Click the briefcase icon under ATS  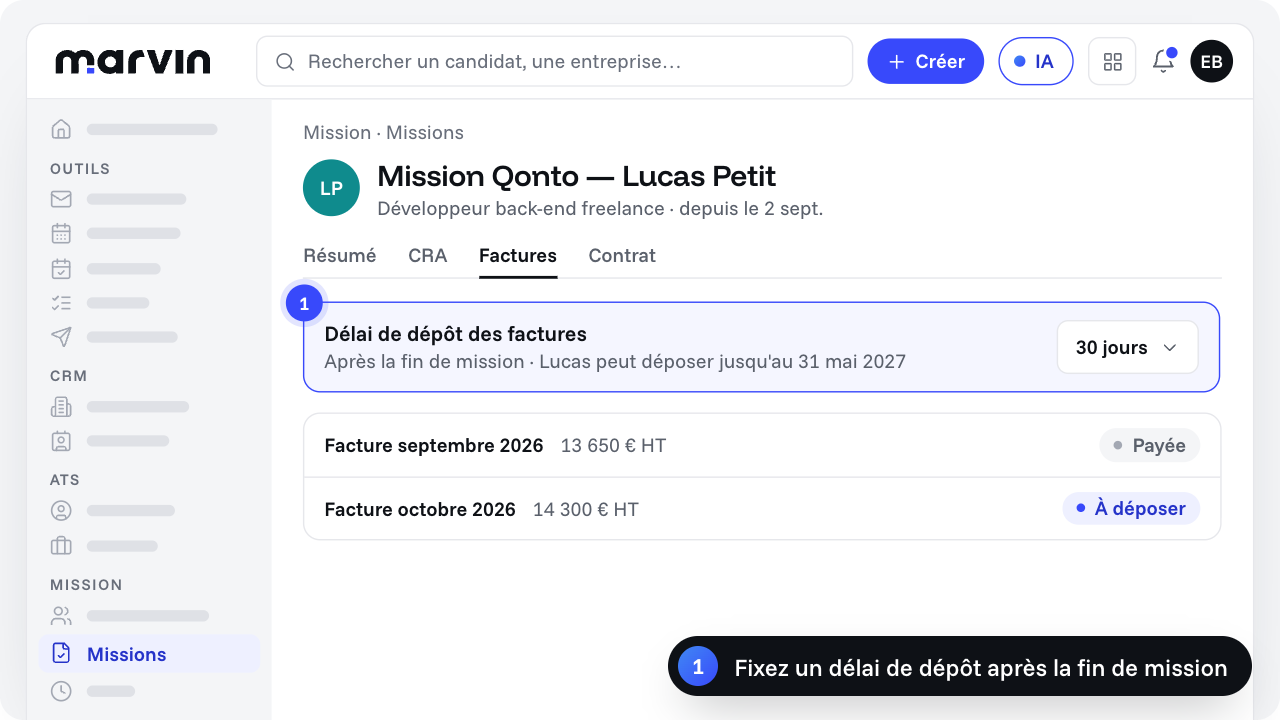61,546
